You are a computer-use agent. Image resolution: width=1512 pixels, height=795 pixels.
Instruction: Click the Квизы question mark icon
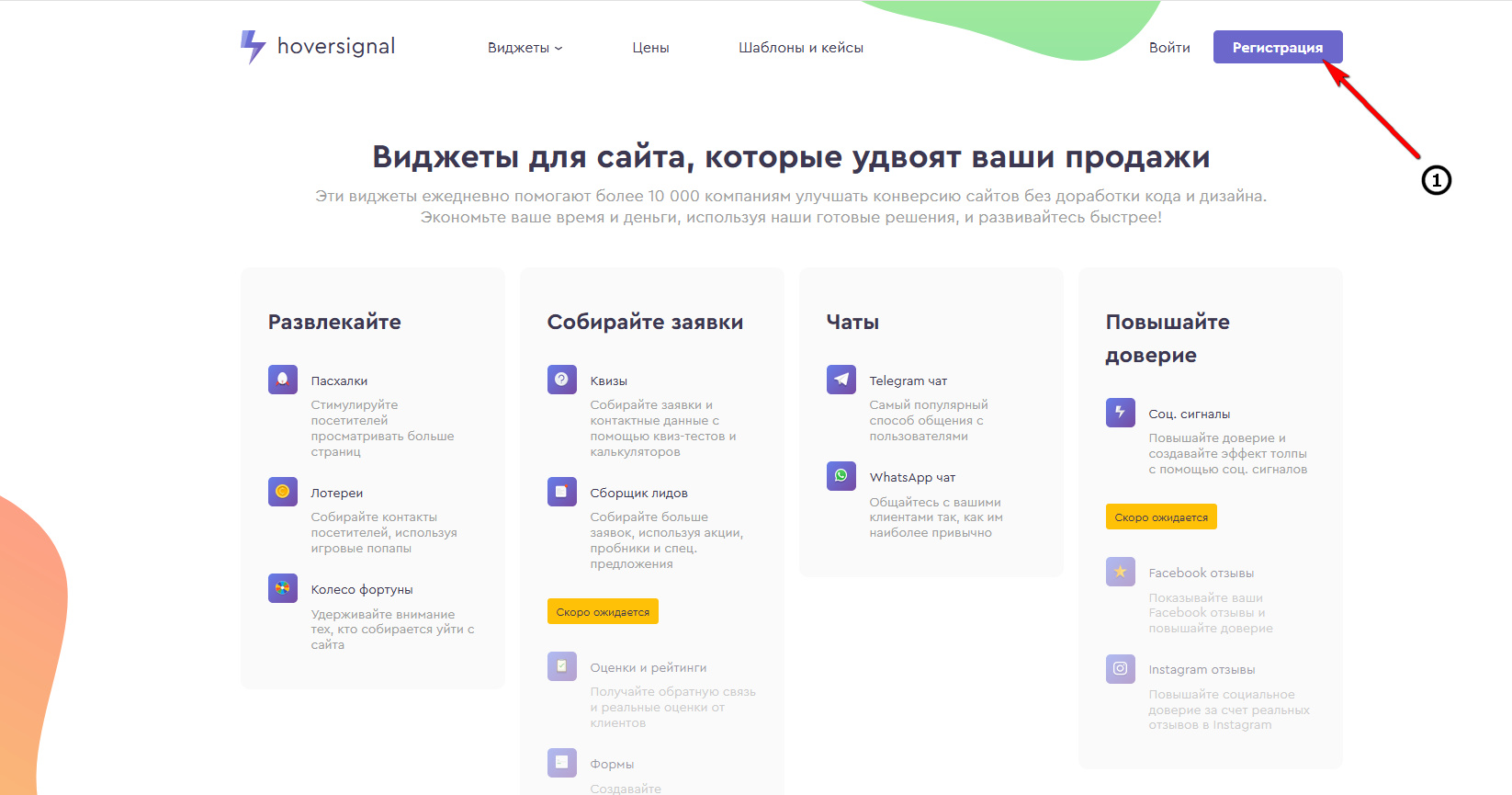point(562,380)
